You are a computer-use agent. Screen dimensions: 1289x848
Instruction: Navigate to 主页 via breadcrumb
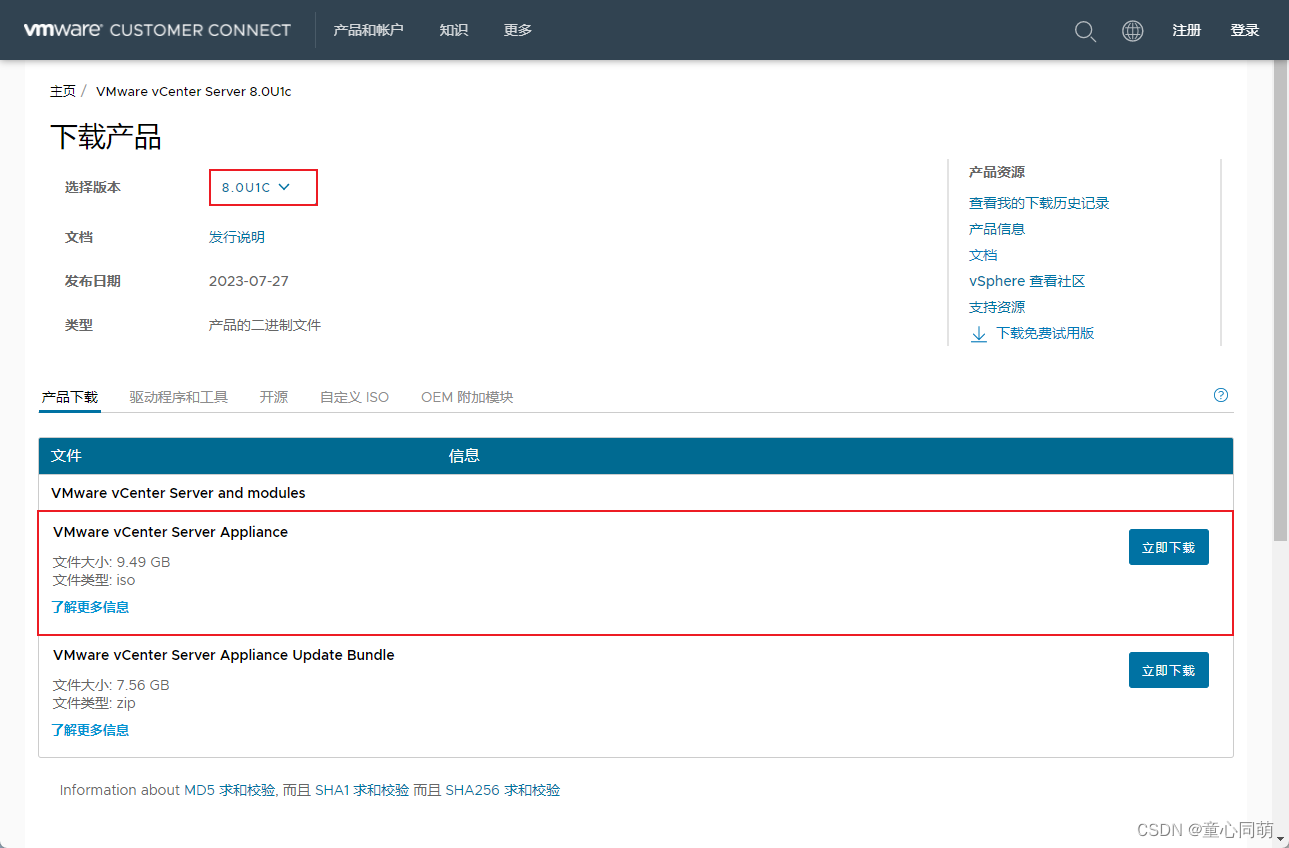tap(63, 91)
